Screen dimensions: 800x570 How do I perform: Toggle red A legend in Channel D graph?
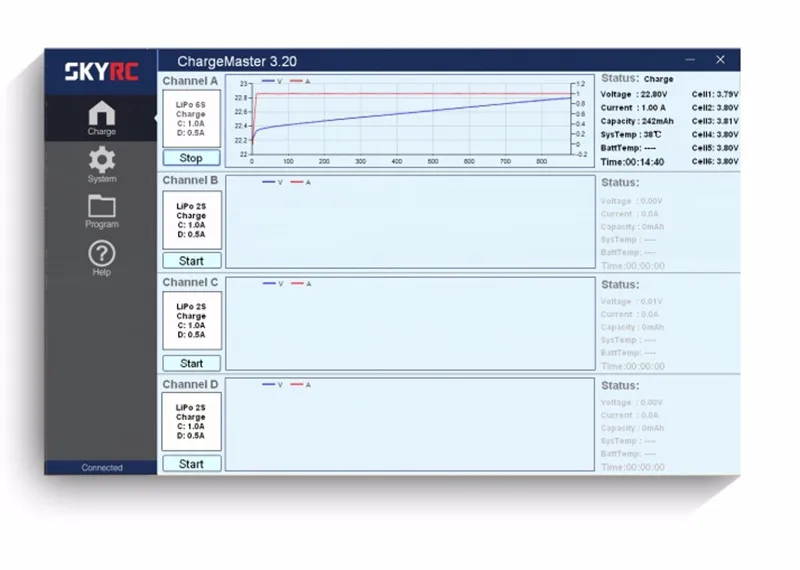(301, 385)
